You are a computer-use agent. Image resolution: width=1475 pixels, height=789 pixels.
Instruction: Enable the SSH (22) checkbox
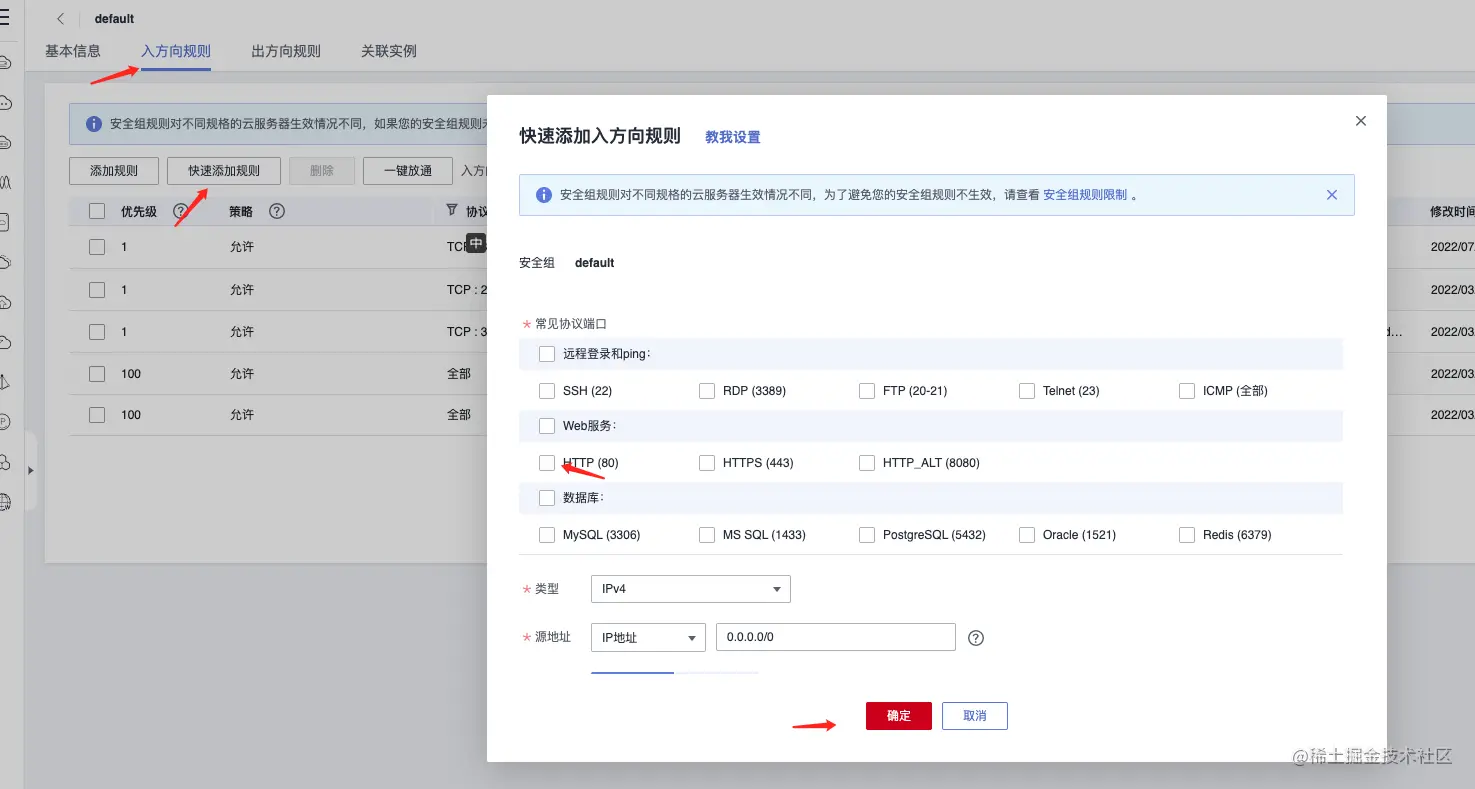point(547,391)
